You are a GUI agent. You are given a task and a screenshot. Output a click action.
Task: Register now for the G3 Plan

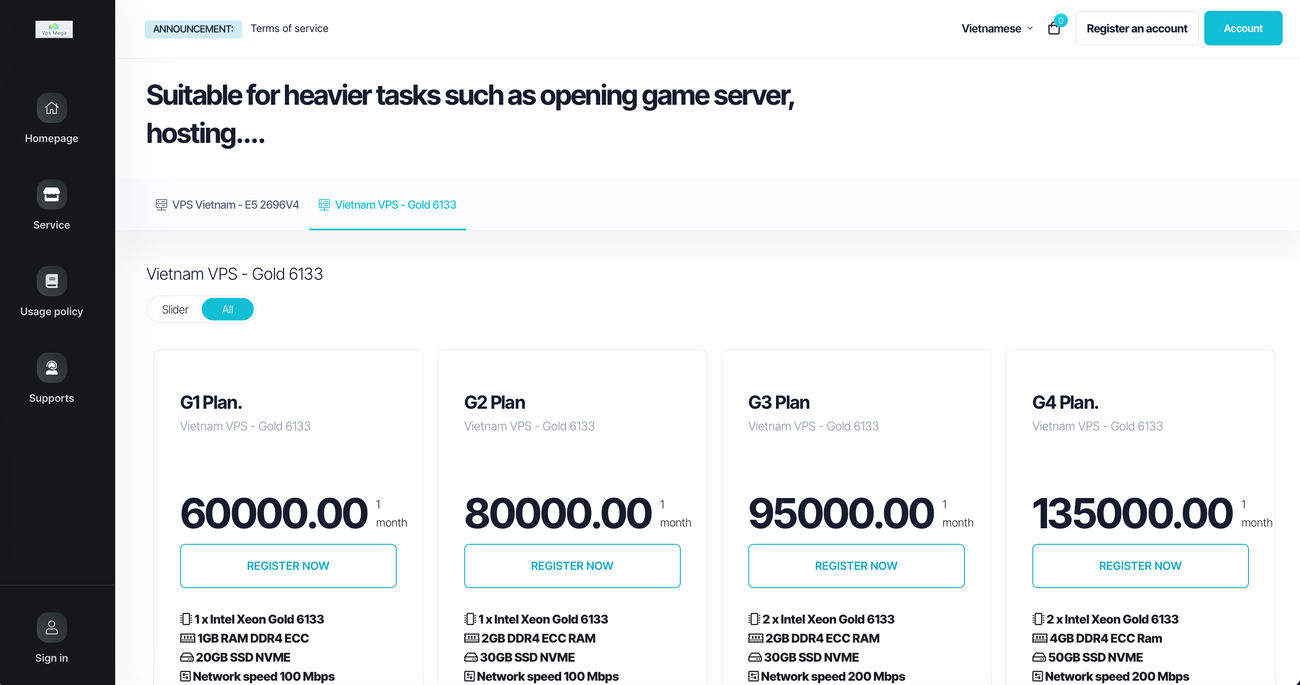856,566
